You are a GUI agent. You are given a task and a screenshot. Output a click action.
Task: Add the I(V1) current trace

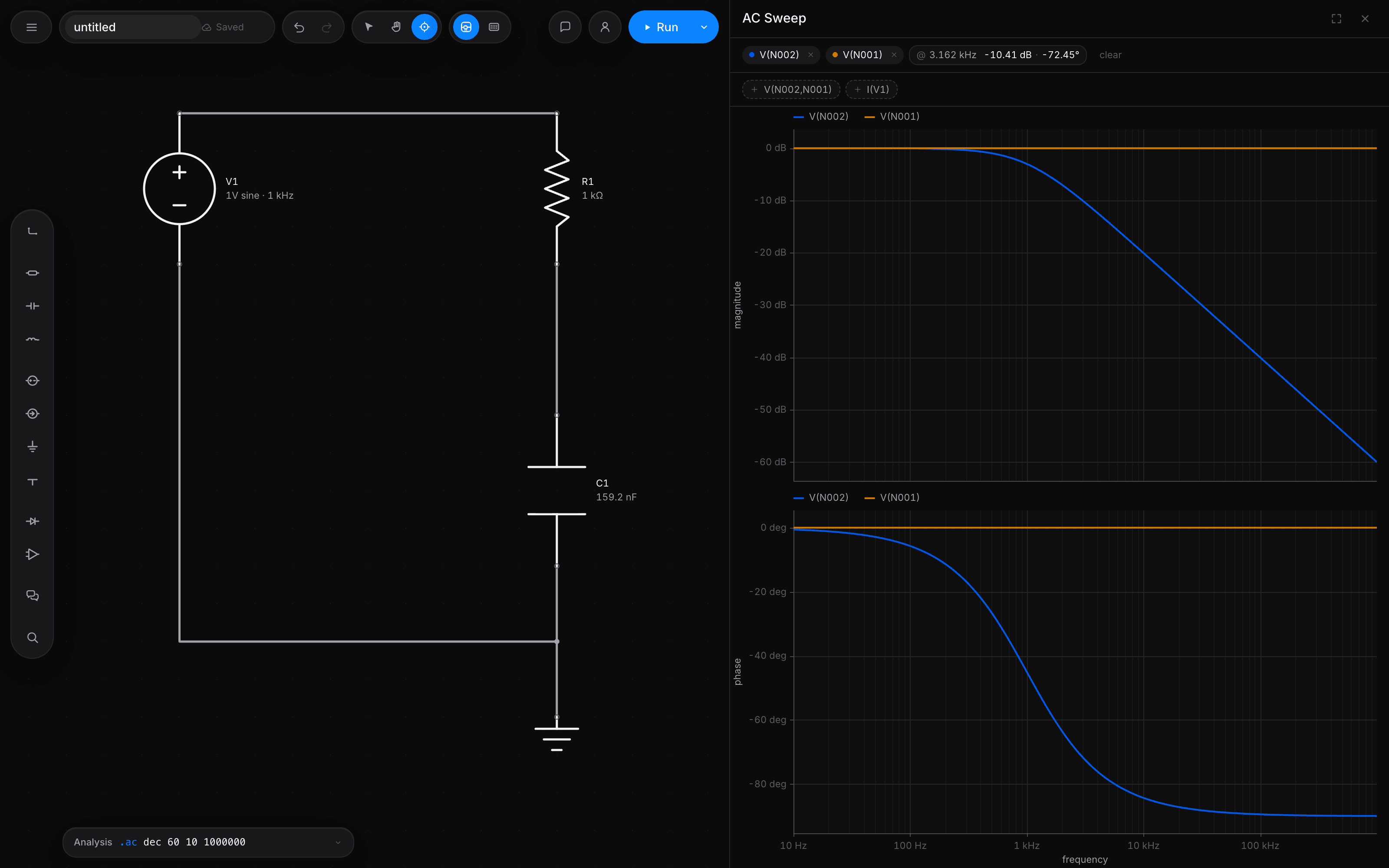coord(871,89)
